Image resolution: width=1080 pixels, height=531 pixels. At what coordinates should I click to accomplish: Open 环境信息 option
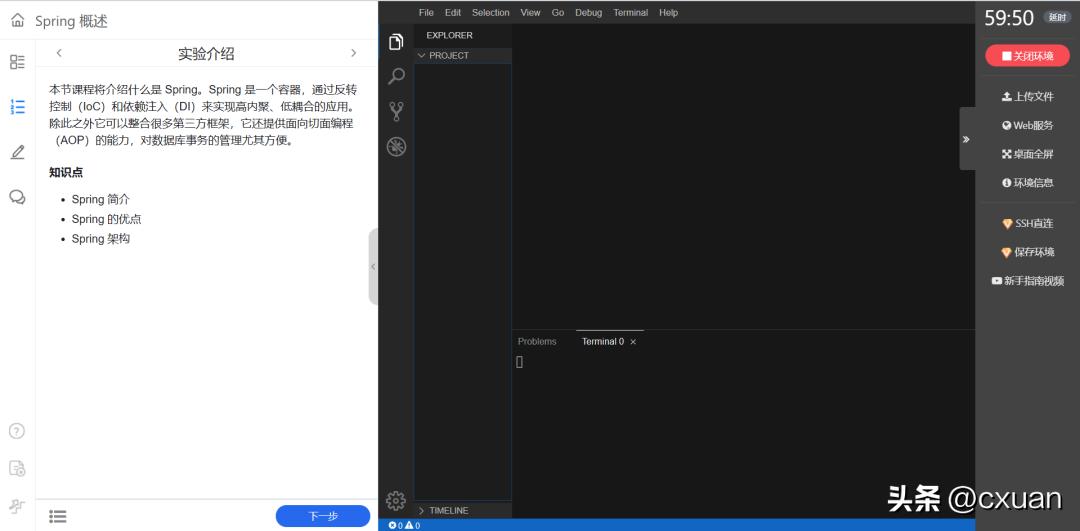1028,183
